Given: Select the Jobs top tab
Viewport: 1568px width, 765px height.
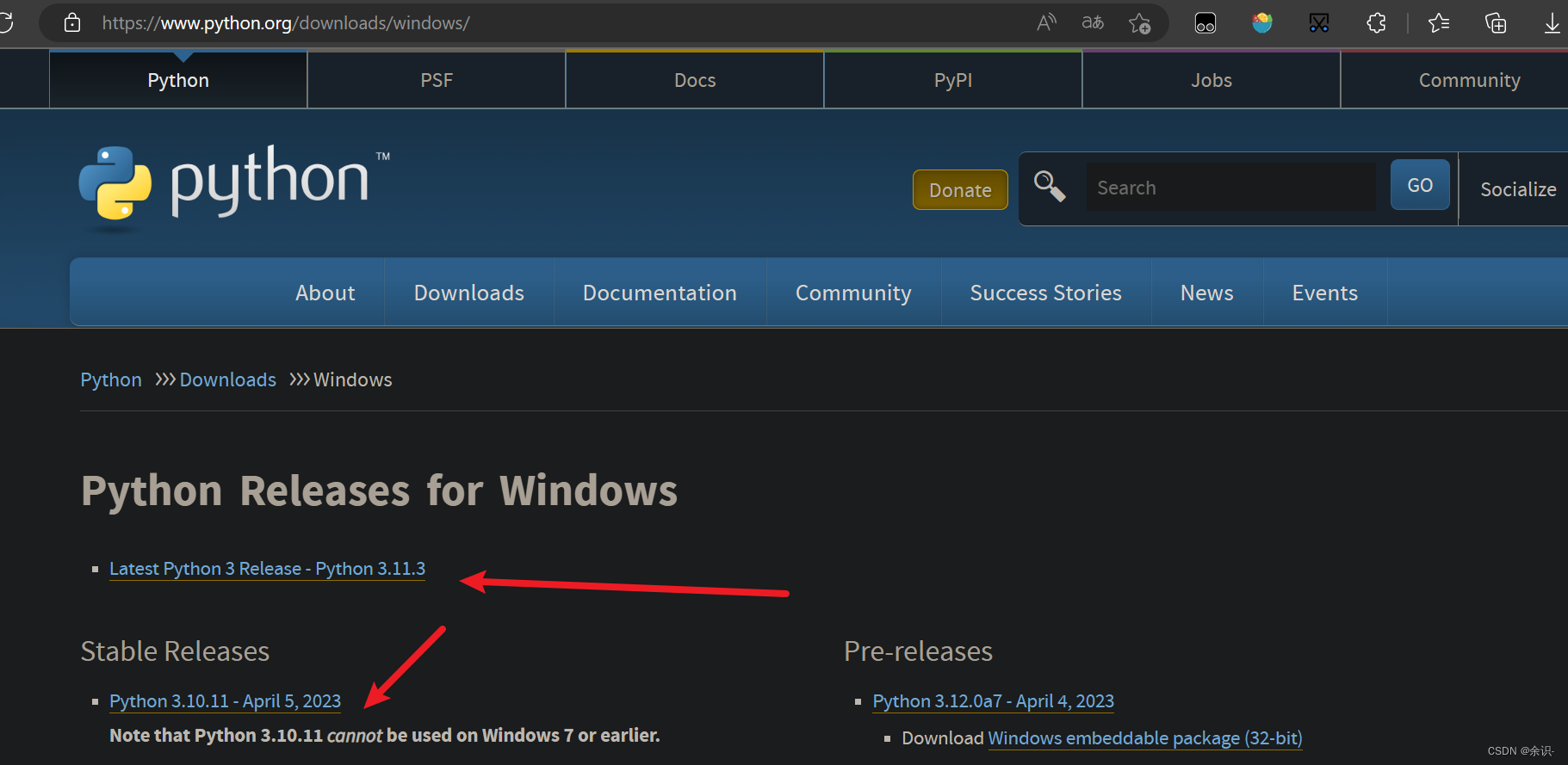Looking at the screenshot, I should coord(1212,80).
